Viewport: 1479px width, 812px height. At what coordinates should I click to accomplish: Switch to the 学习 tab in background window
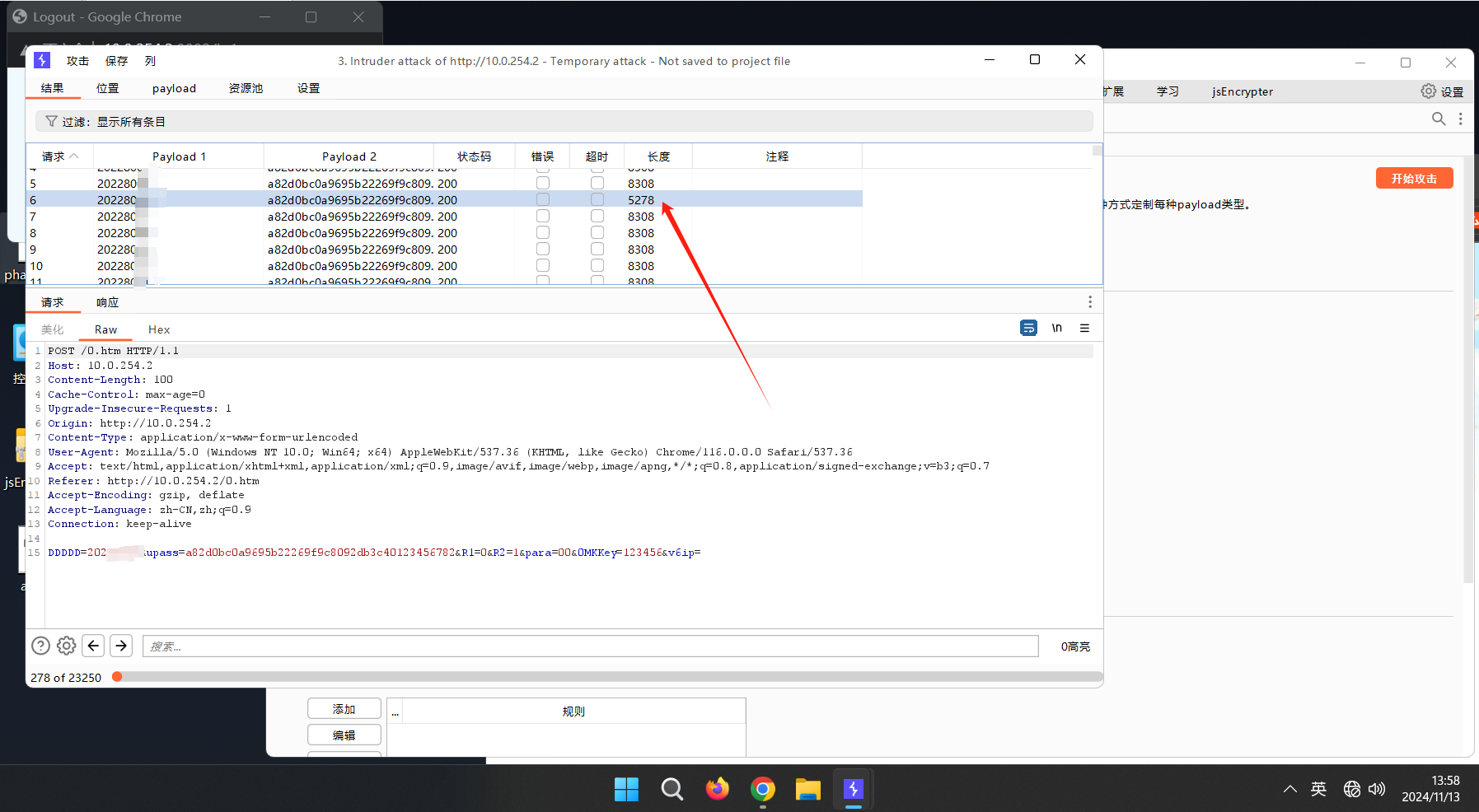(x=1168, y=91)
